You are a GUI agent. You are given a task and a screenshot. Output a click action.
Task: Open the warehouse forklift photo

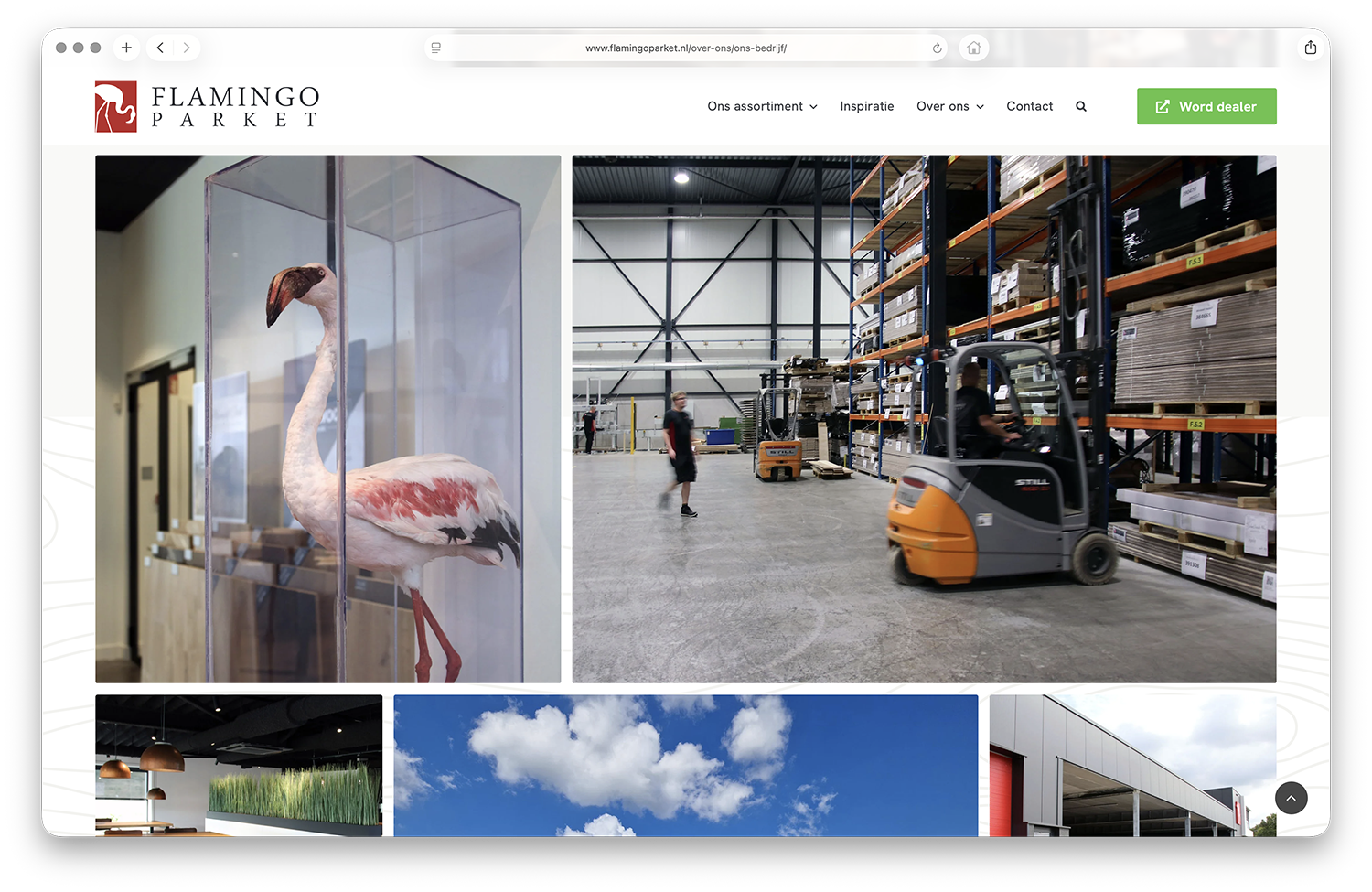[924, 419]
